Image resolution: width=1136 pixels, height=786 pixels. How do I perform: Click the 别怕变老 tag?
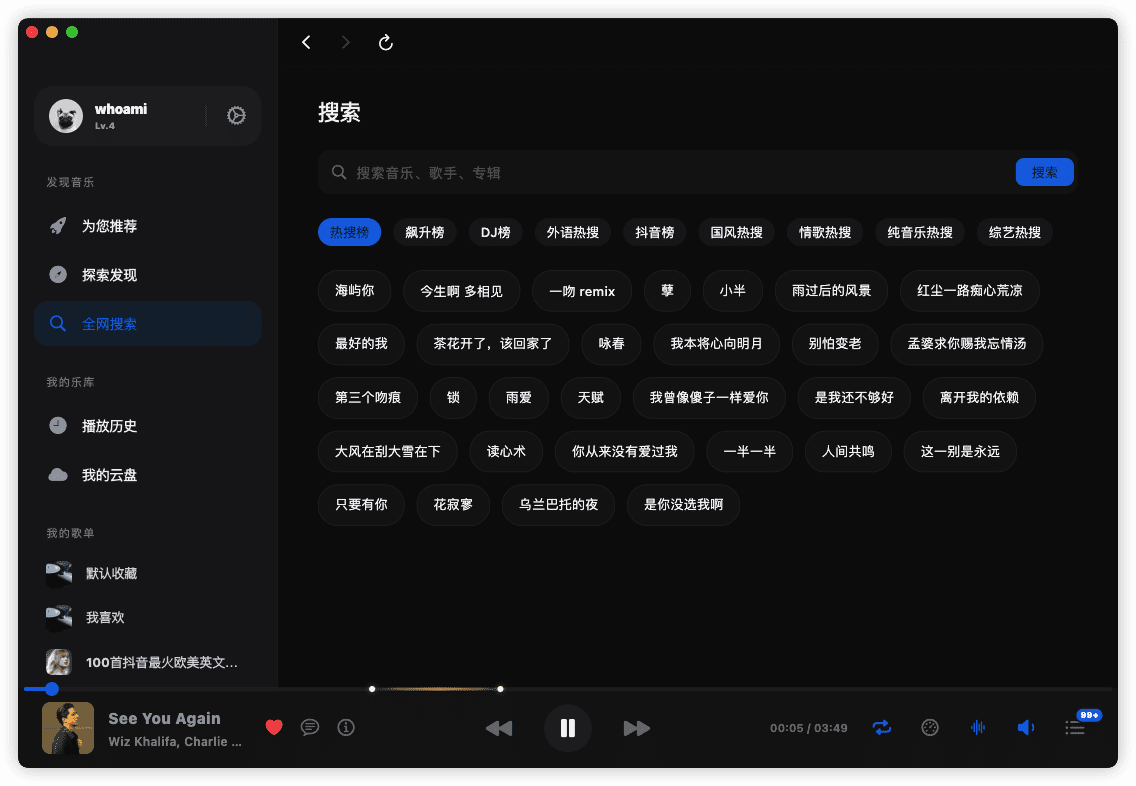[x=835, y=343]
